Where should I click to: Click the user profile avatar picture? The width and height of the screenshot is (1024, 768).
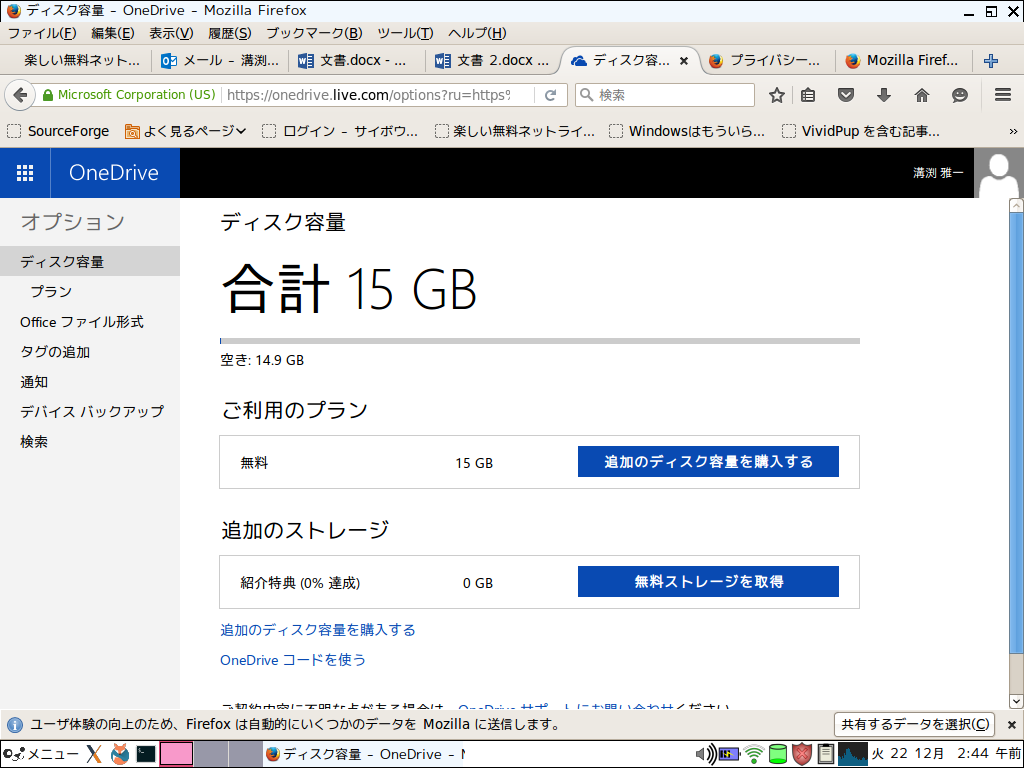coord(999,173)
